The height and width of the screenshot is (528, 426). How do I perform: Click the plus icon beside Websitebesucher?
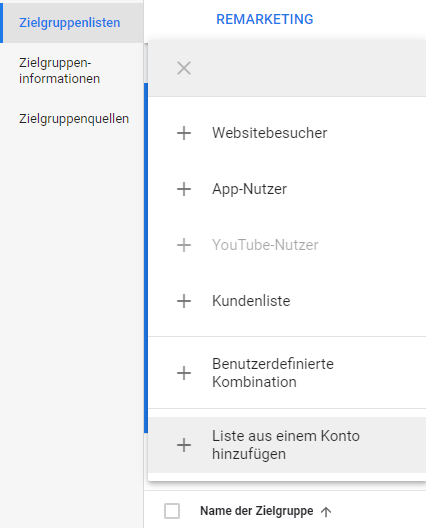point(184,133)
